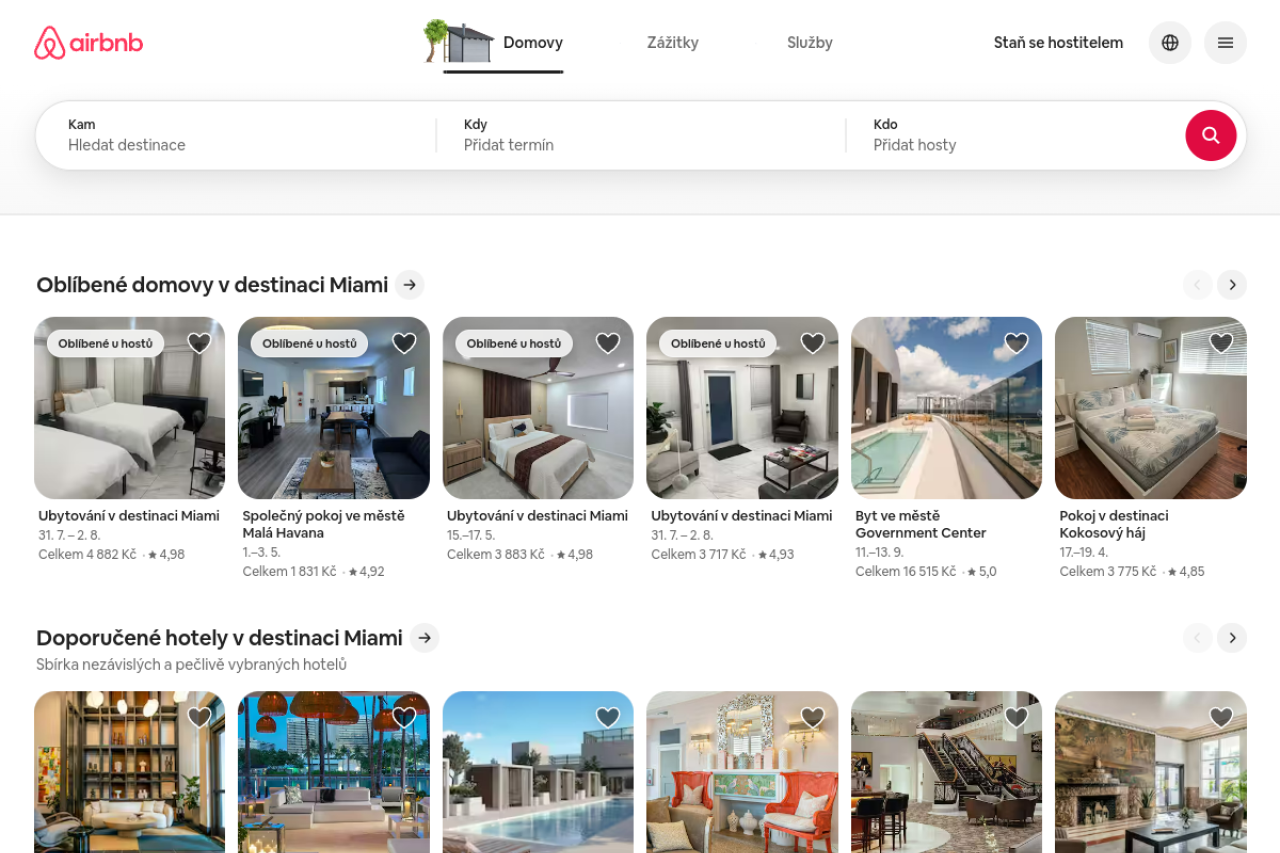Open the hotel photo with orange chairs
The image size is (1280, 853).
click(742, 772)
